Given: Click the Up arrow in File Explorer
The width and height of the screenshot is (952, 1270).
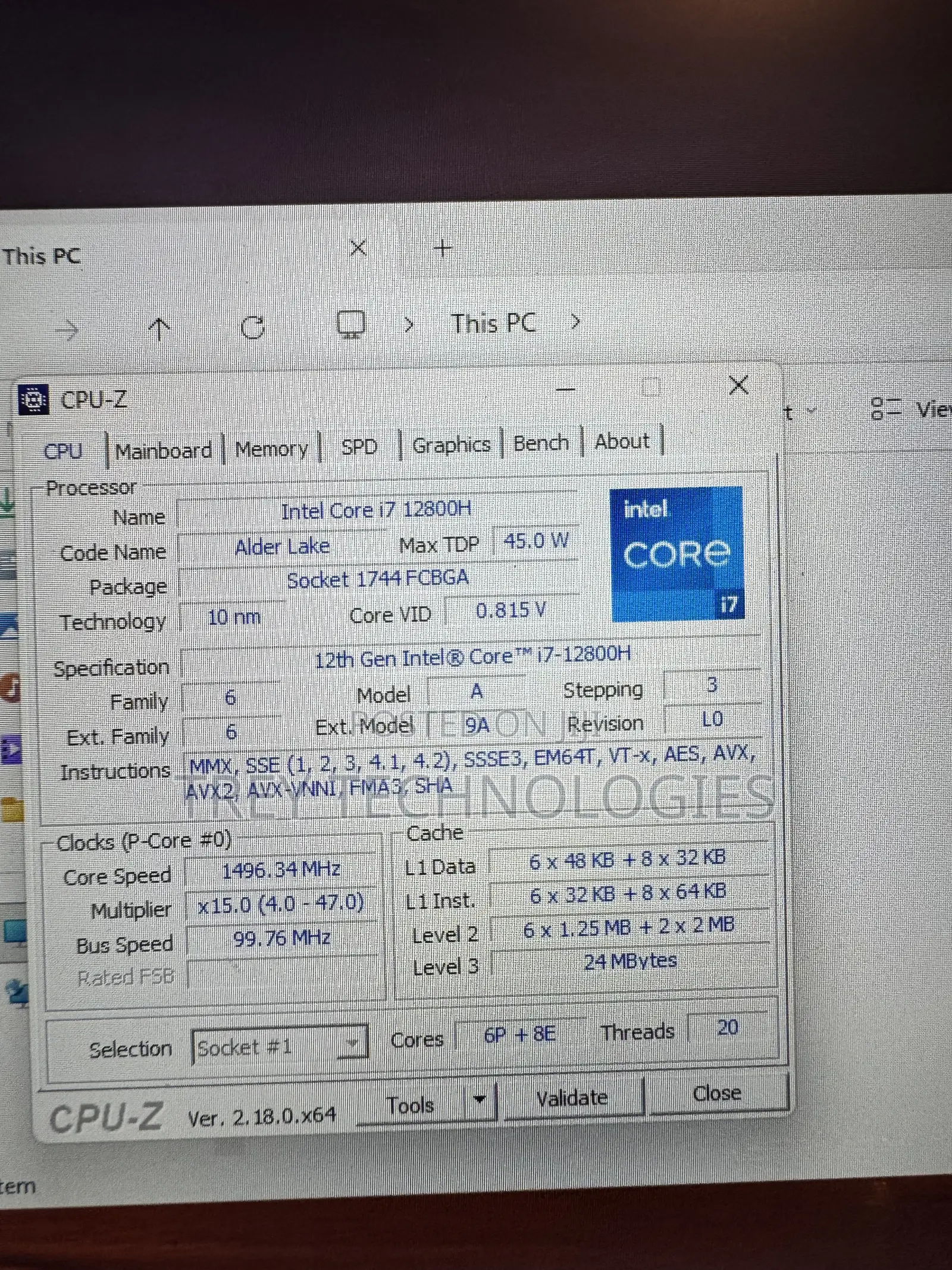Looking at the screenshot, I should [159, 328].
